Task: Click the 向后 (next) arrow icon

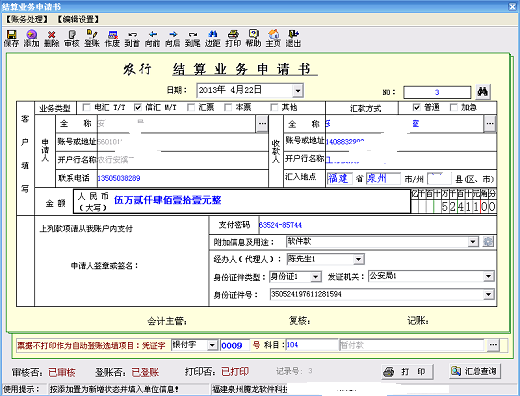Action: click(173, 38)
